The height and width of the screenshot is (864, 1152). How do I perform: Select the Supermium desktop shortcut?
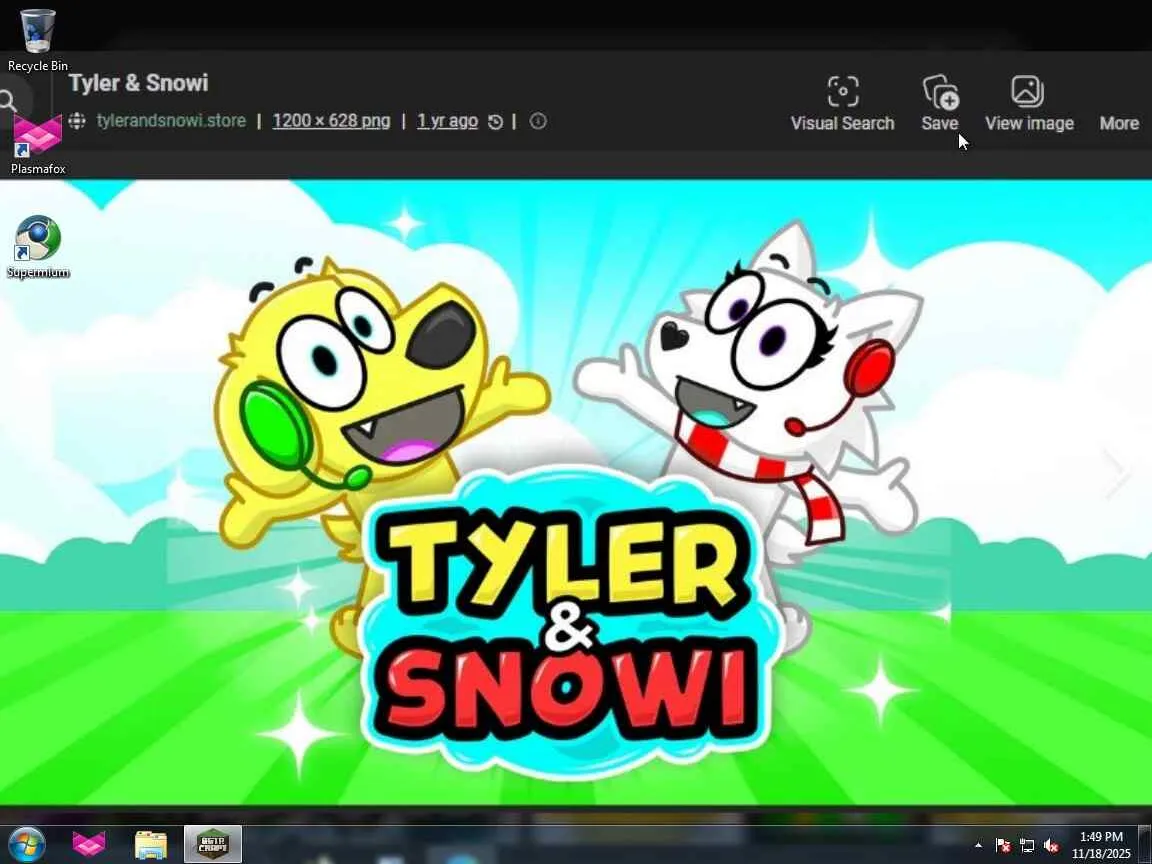pos(37,247)
